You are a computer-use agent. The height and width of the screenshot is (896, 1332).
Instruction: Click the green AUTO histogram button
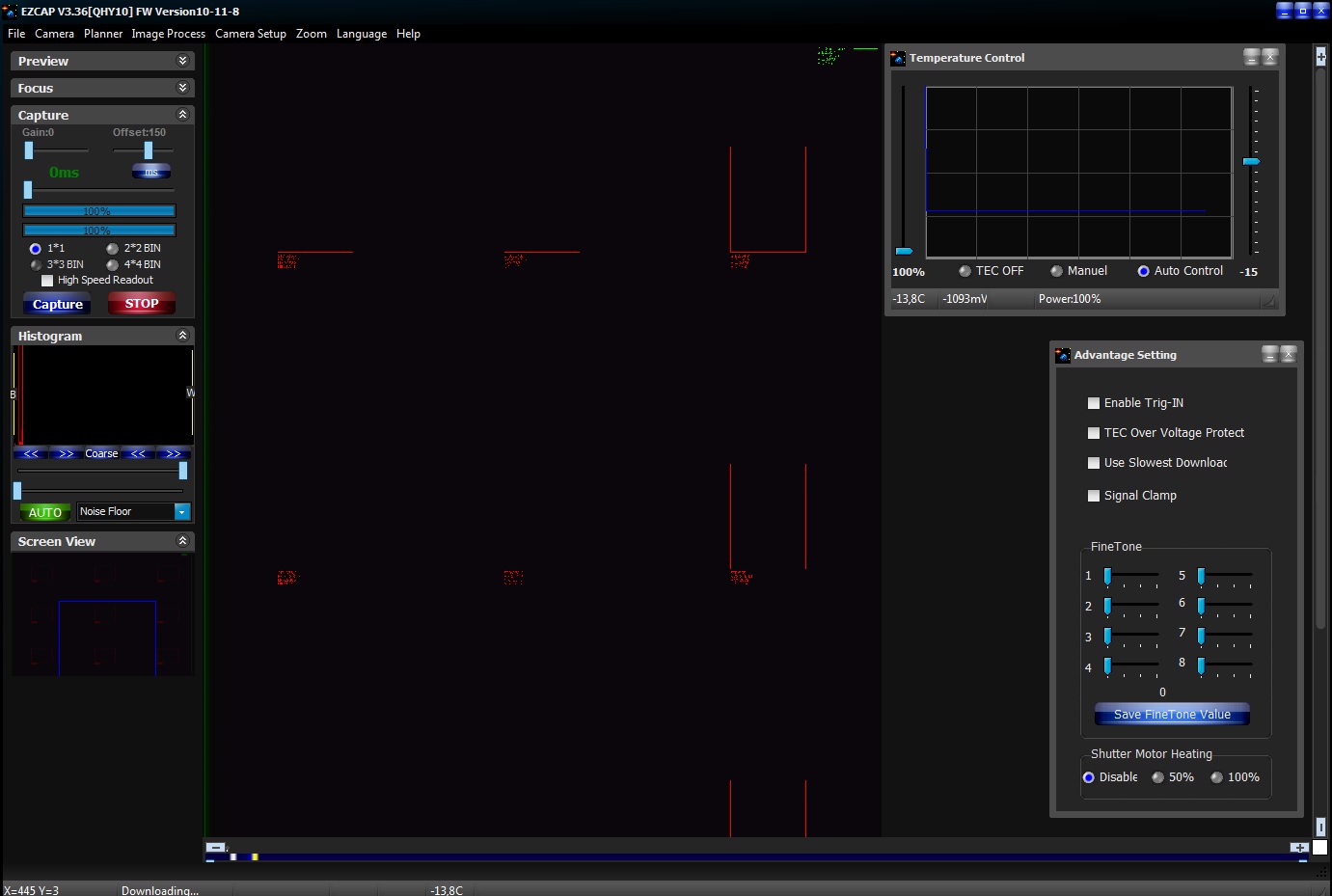pos(45,512)
